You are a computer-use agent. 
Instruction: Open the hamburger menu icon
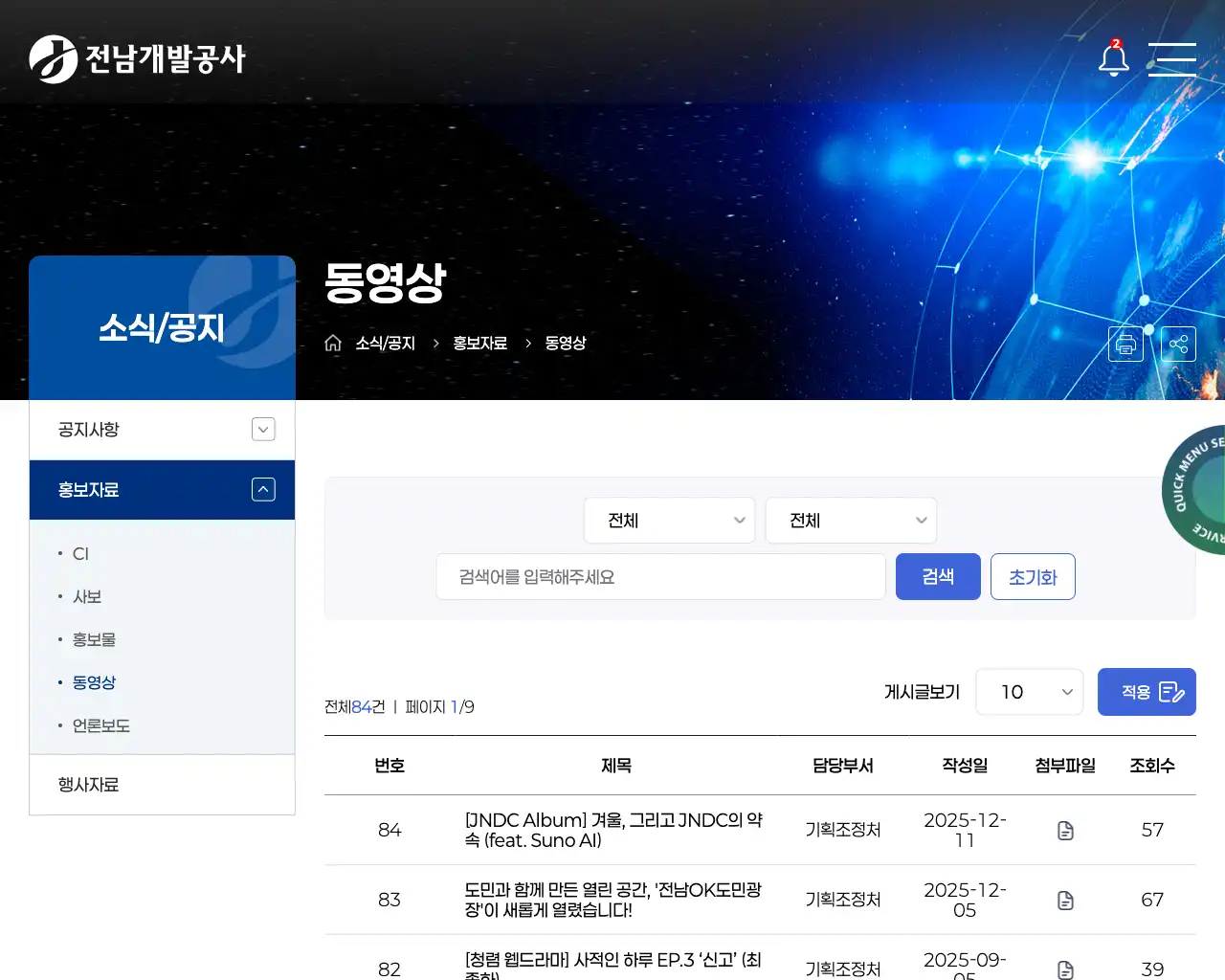pyautogui.click(x=1172, y=58)
